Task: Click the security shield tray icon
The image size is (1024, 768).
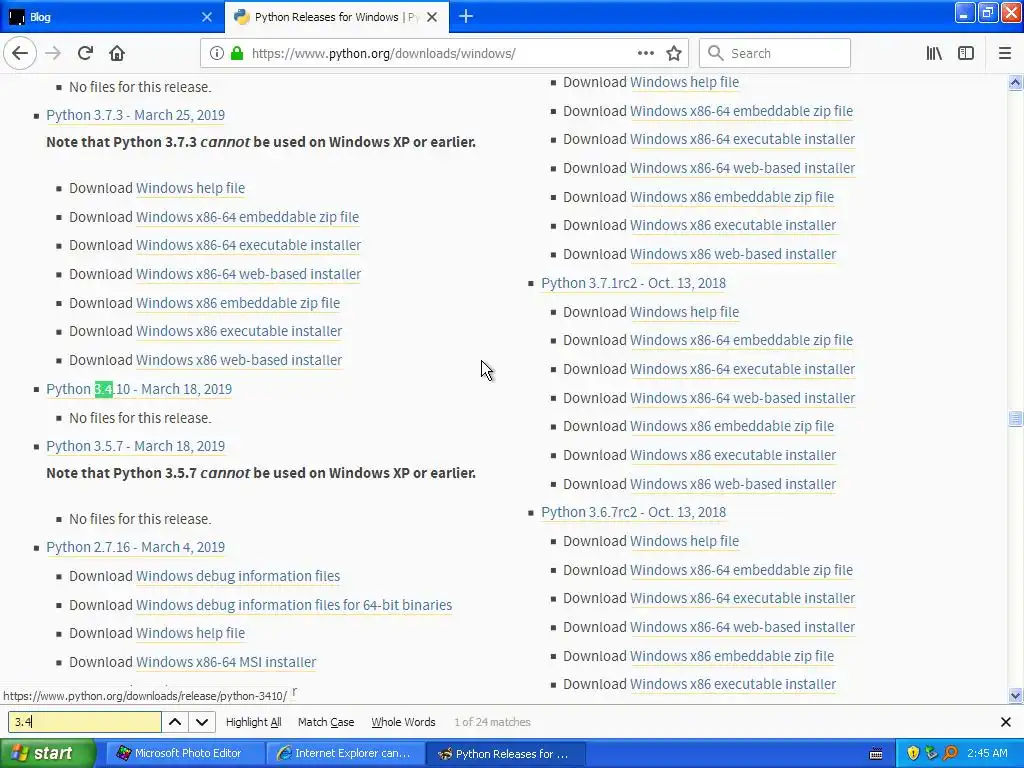Action: point(913,753)
